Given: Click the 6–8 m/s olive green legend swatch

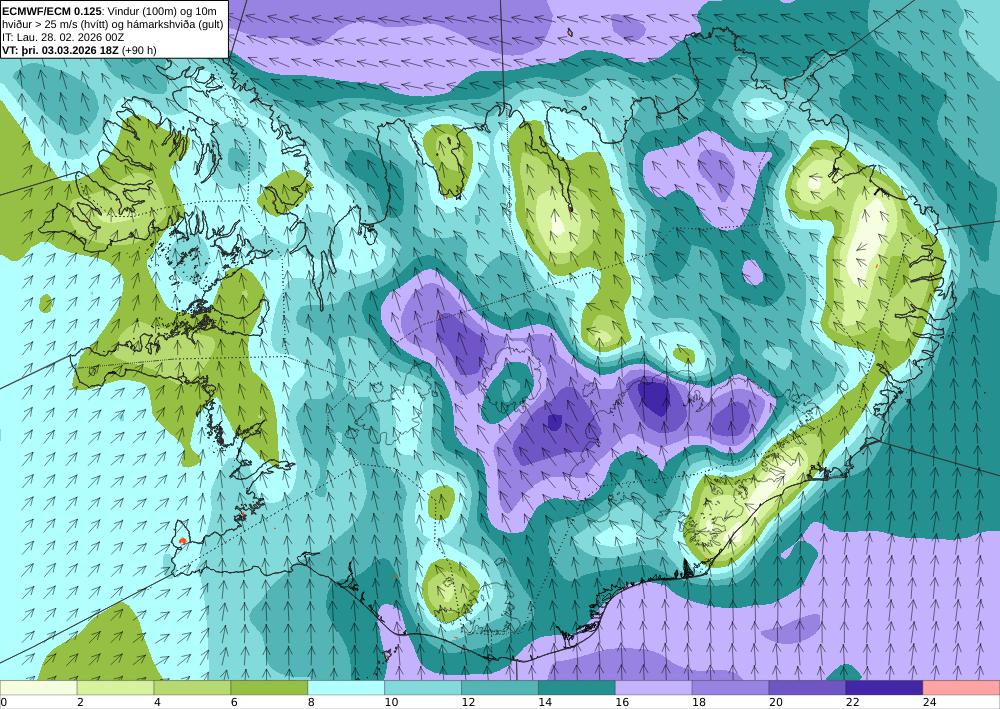Looking at the screenshot, I should pos(269,687).
